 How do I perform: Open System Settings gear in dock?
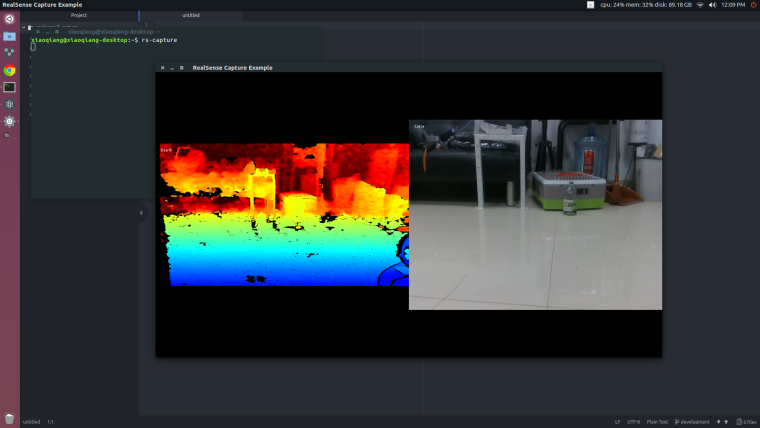point(9,121)
